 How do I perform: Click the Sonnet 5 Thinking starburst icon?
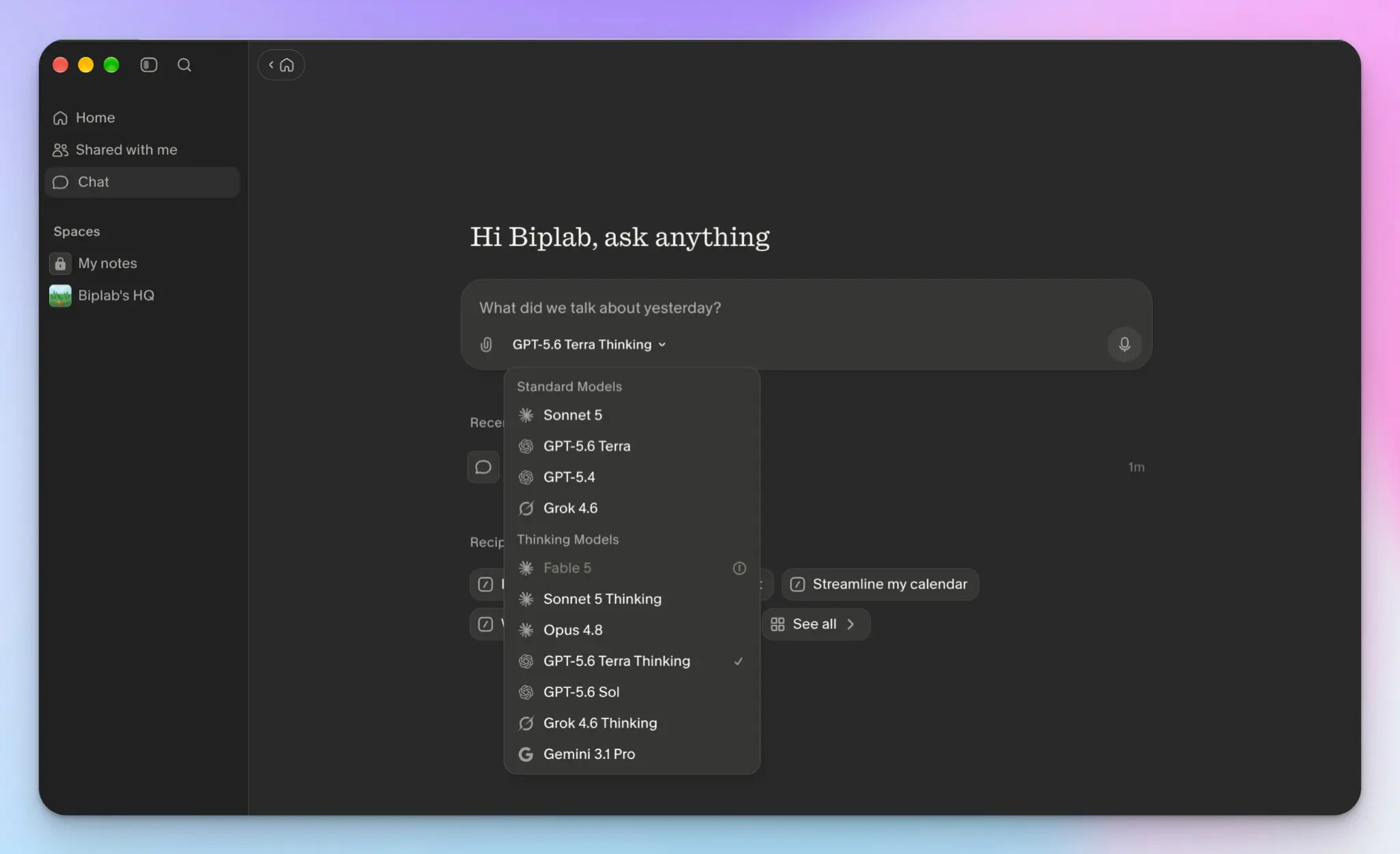point(526,599)
